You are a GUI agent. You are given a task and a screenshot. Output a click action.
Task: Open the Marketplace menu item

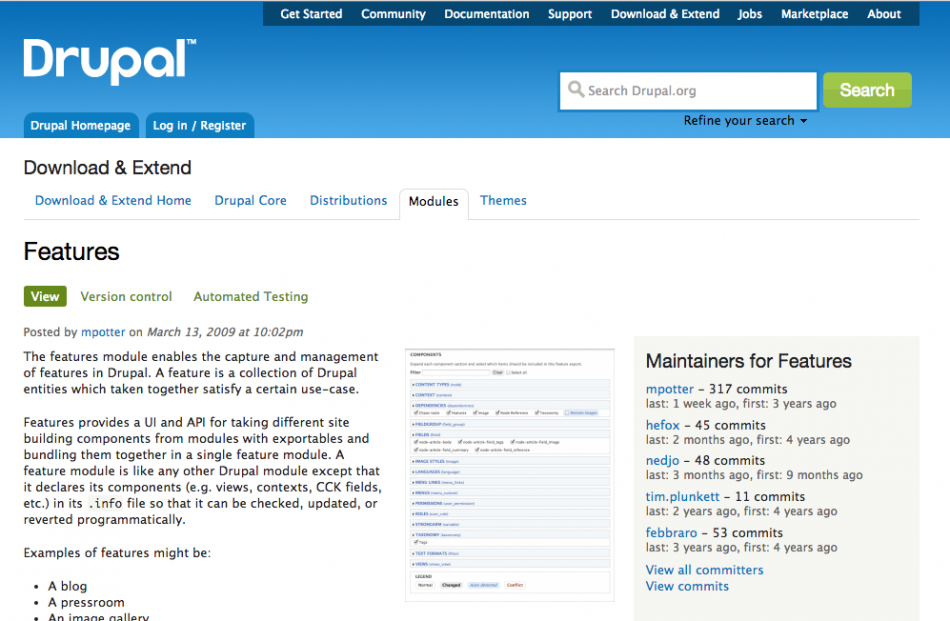814,14
